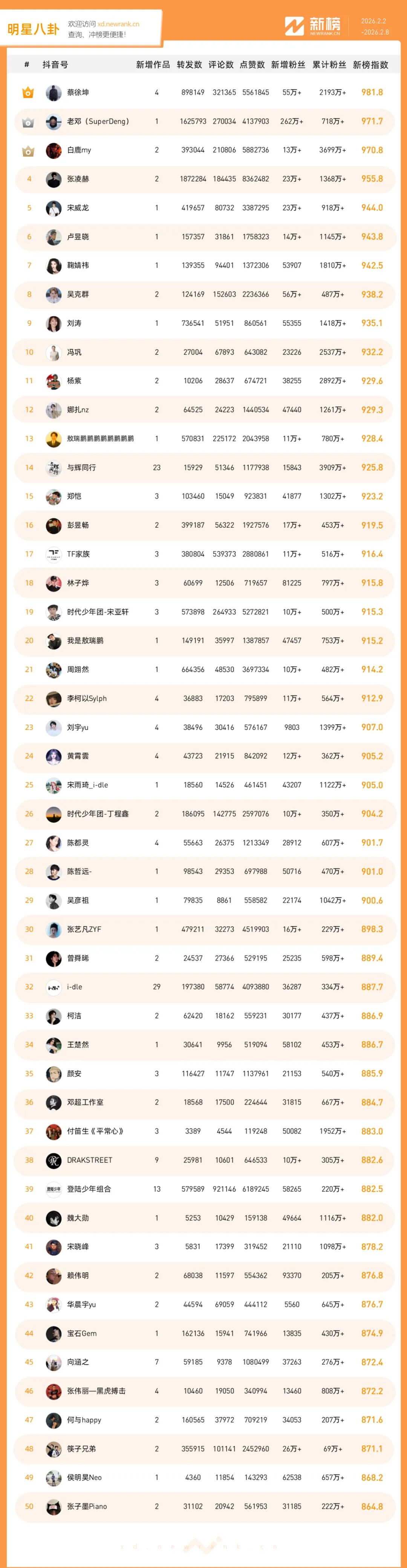The image size is (407, 1568).
Task: Open the TF家族 logo avatar
Action: (54, 554)
